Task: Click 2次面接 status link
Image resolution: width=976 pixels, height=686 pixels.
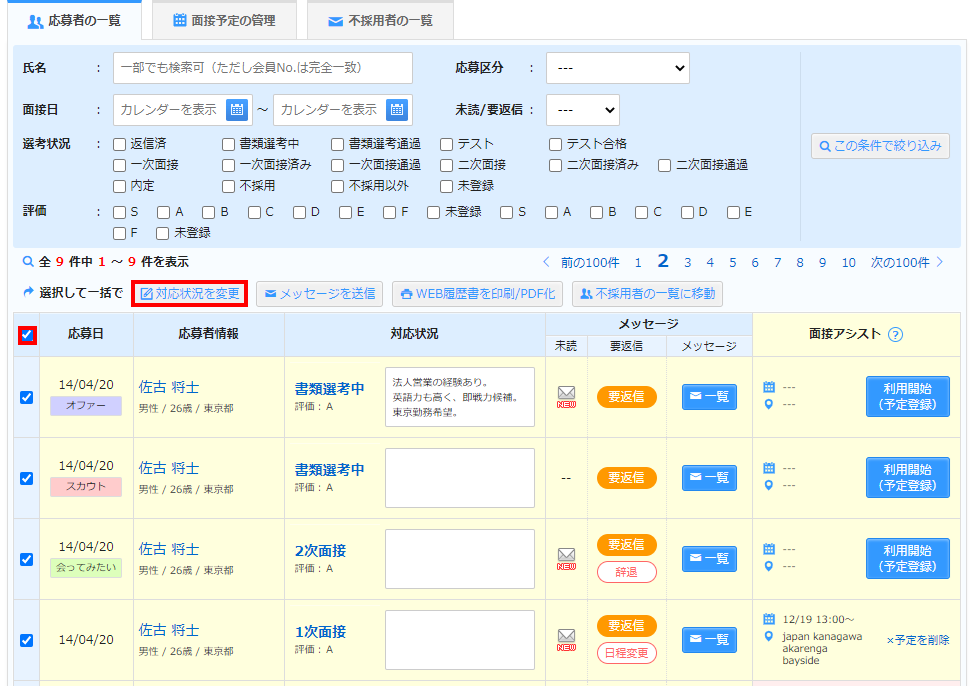Action: (x=320, y=550)
